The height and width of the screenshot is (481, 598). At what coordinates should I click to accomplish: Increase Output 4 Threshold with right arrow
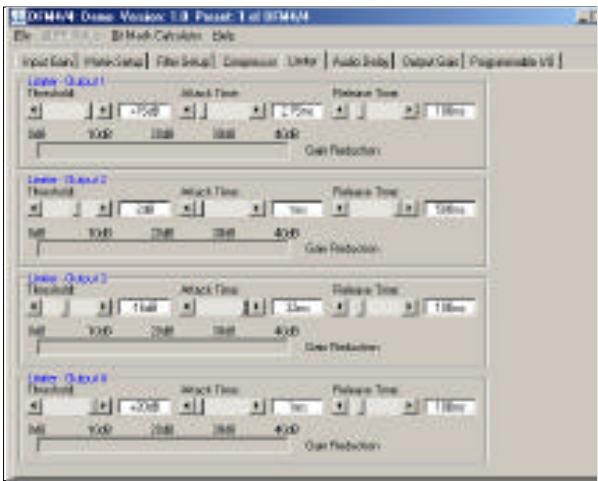(104, 406)
